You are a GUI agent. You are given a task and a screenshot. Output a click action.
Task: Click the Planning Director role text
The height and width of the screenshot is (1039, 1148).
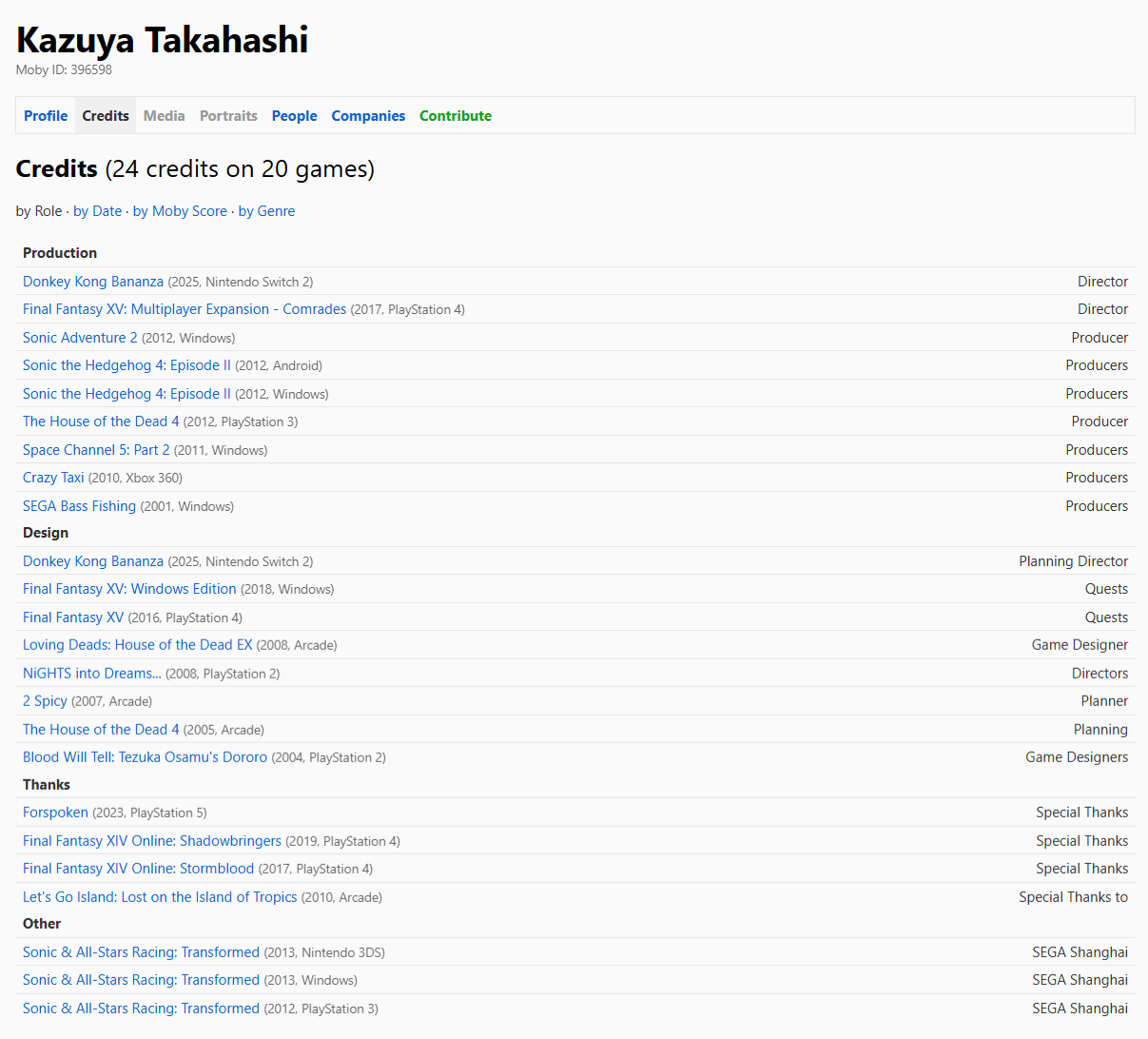[x=1074, y=561]
